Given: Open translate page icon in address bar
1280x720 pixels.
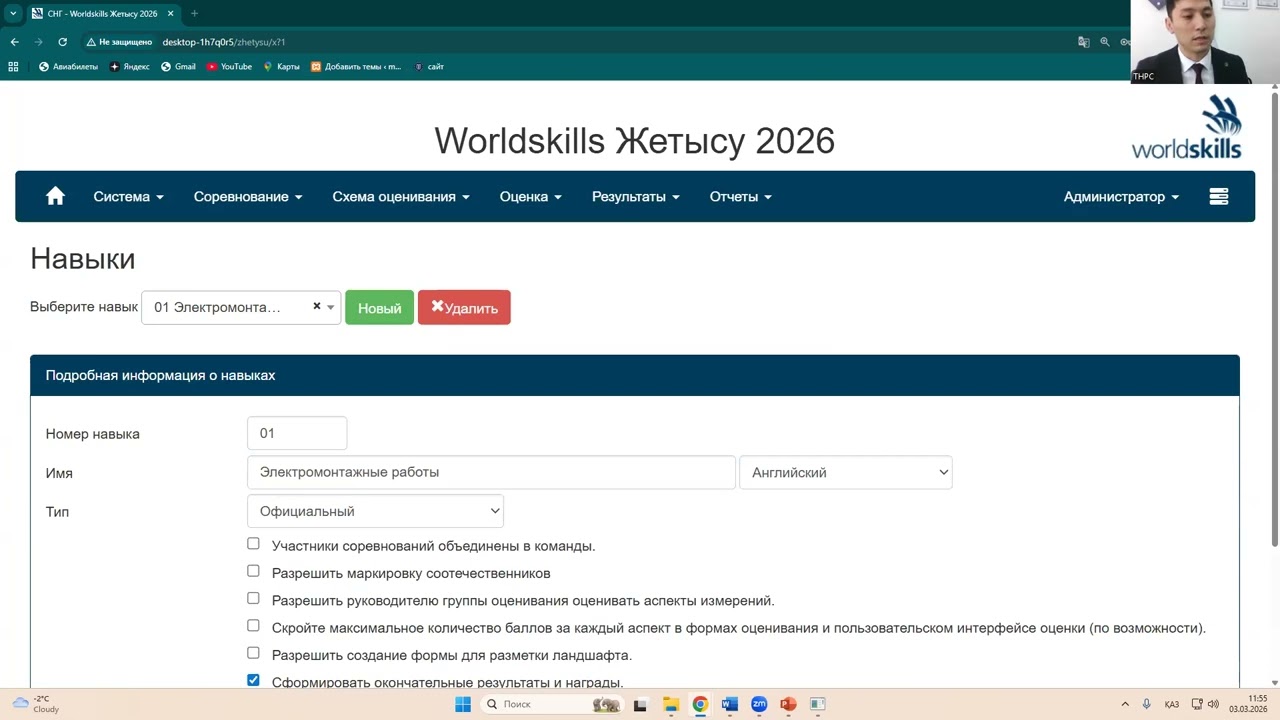Looking at the screenshot, I should pyautogui.click(x=1083, y=42).
